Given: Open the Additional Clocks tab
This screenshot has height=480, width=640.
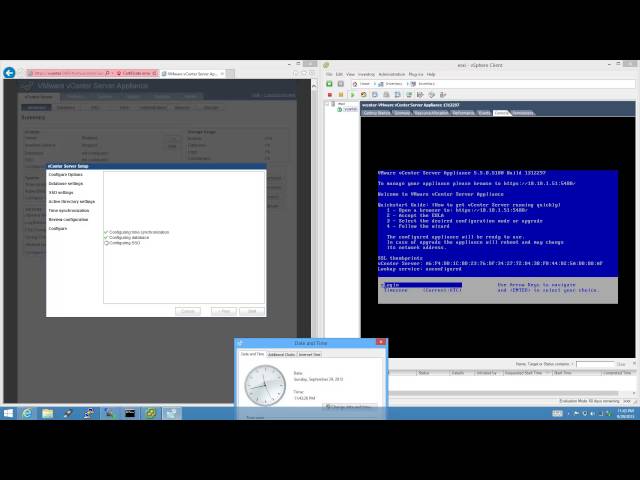Looking at the screenshot, I should [x=281, y=354].
